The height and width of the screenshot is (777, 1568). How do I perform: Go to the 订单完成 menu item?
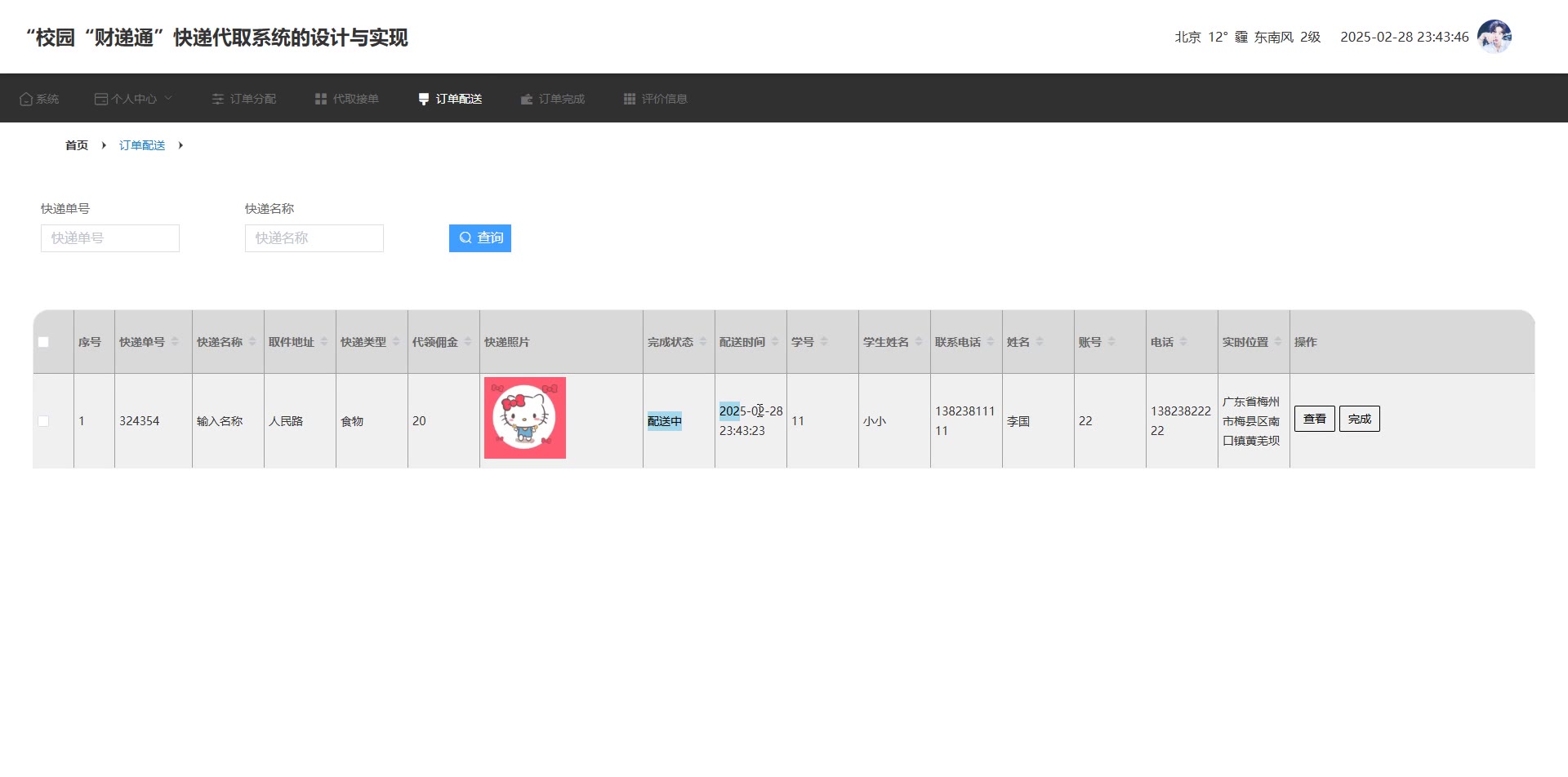tap(553, 99)
